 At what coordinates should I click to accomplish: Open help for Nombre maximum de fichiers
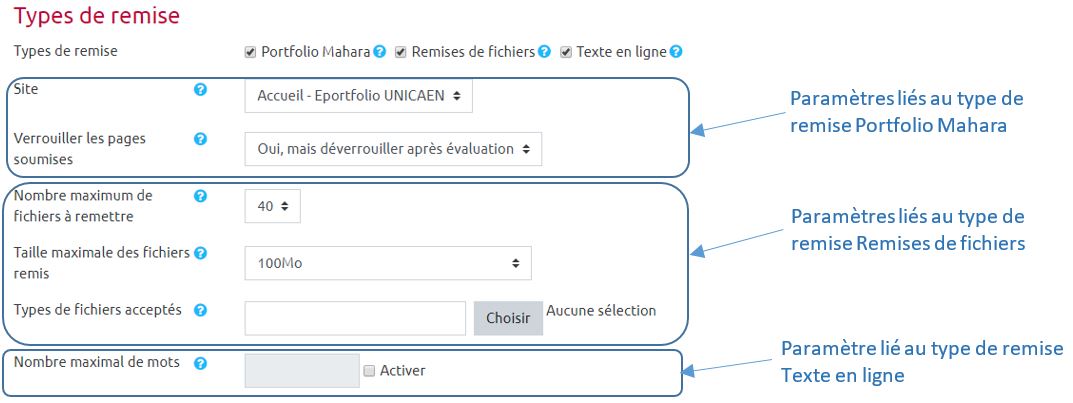(200, 197)
